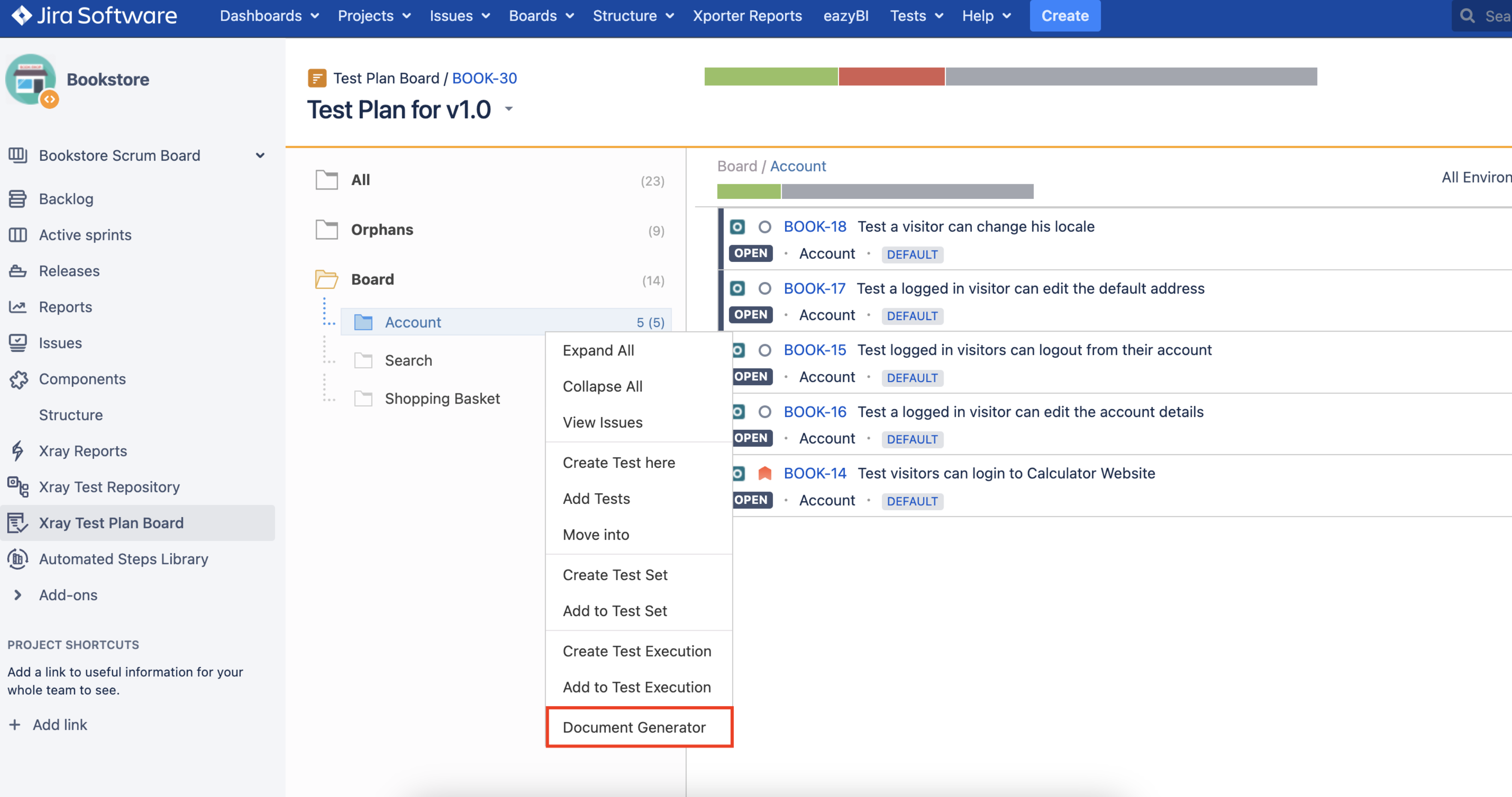Image resolution: width=1512 pixels, height=797 pixels.
Task: Click the Jira Software logo
Action: pos(95,15)
